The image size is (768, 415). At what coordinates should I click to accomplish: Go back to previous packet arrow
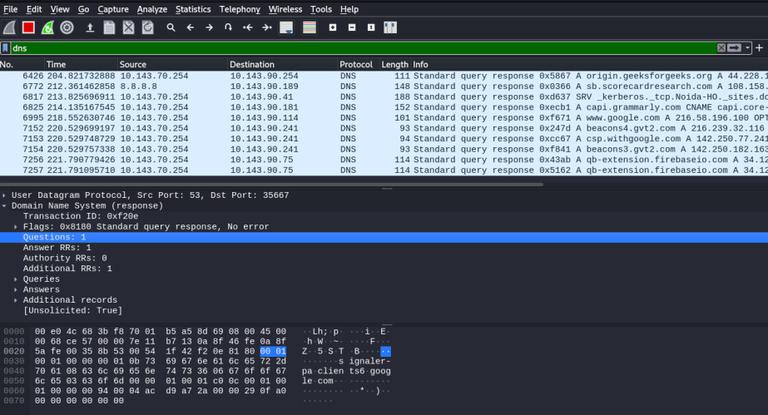[x=190, y=28]
